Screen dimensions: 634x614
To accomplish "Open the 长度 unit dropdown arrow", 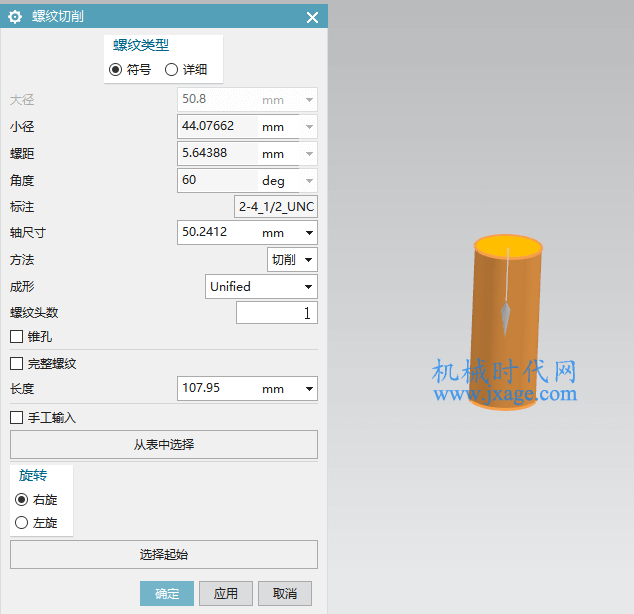I will 309,389.
